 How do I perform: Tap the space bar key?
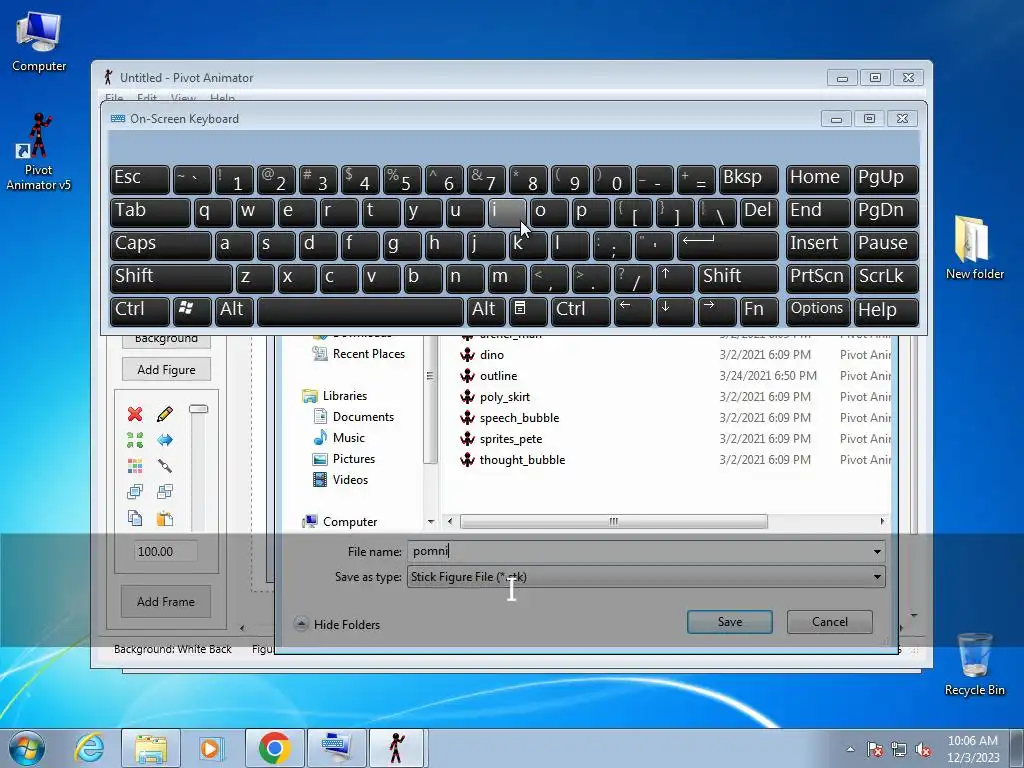point(360,311)
